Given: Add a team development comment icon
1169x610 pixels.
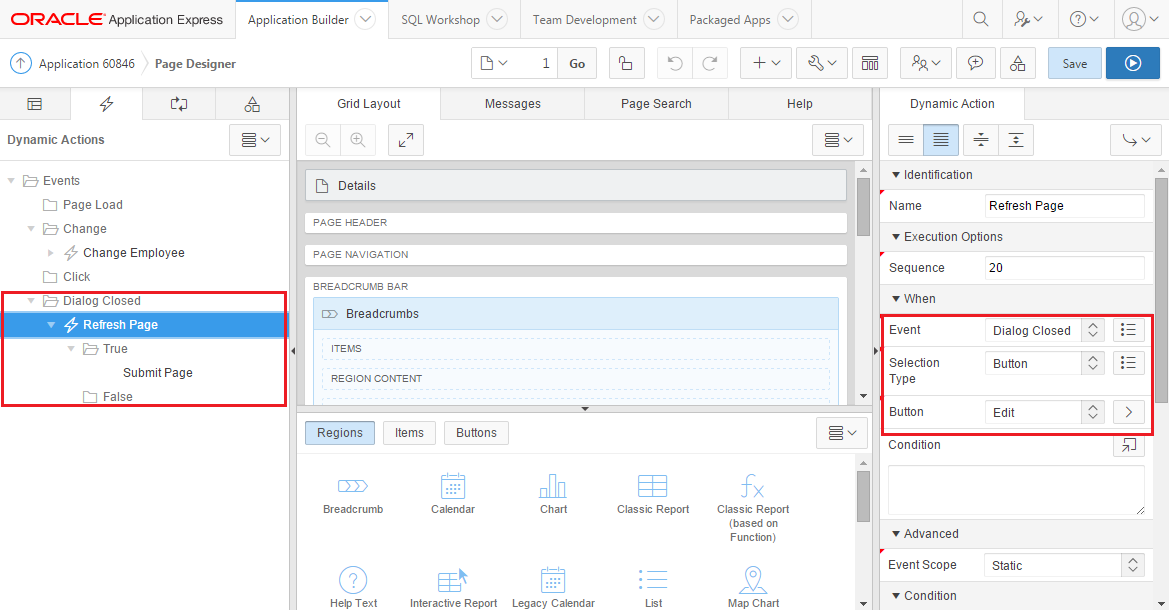Looking at the screenshot, I should pos(975,62).
